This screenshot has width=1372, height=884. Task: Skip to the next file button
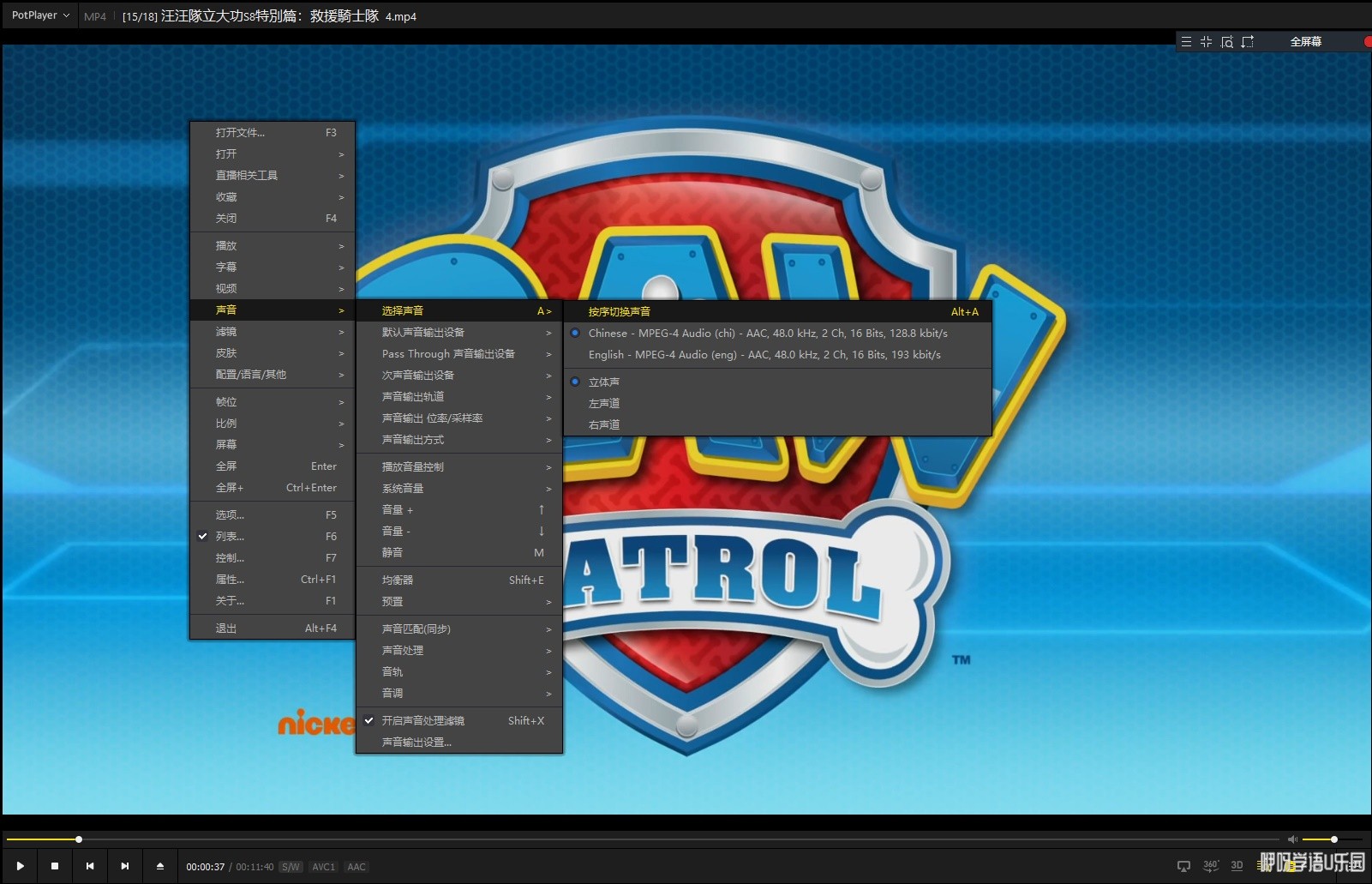125,866
